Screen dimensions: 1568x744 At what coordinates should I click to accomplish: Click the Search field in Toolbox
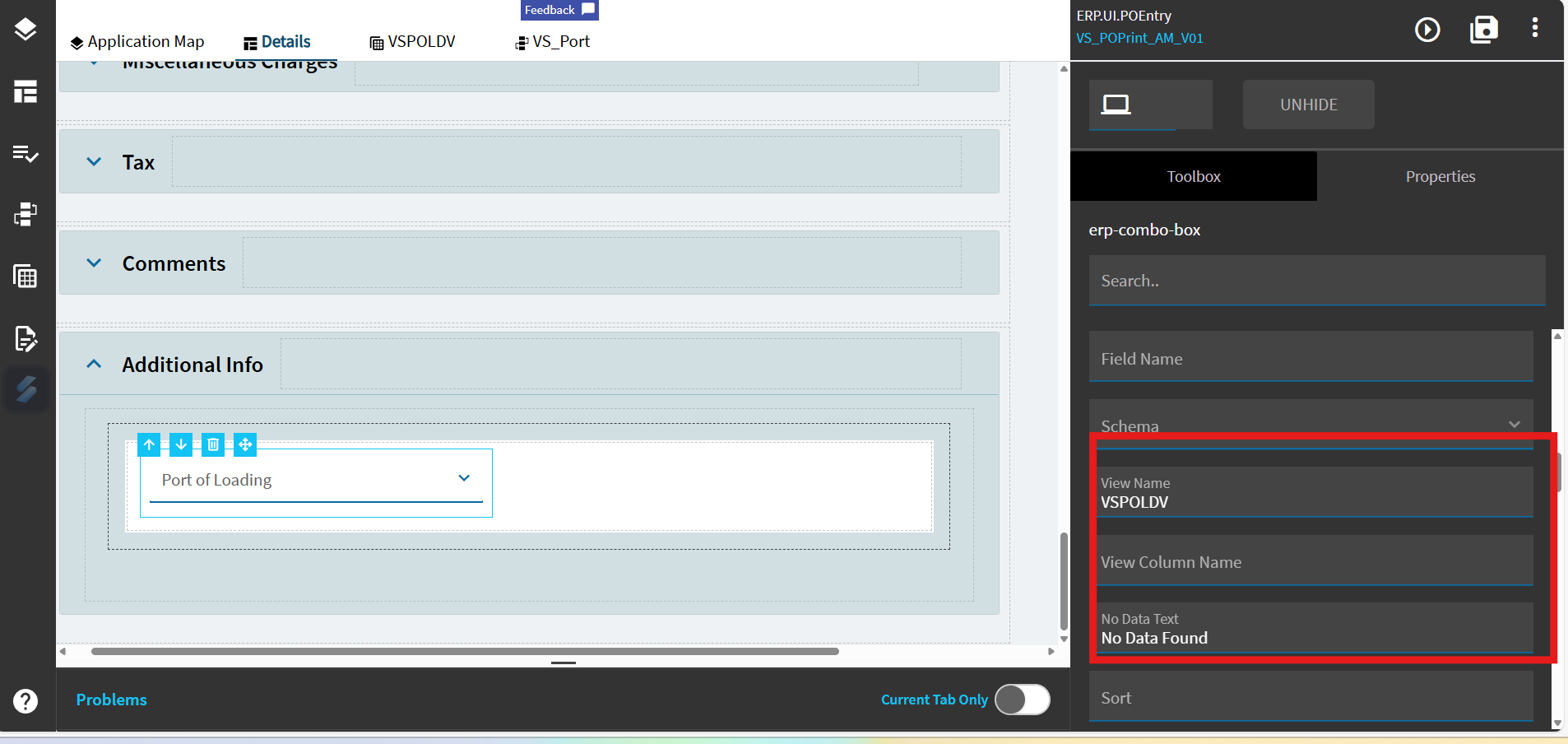click(x=1317, y=281)
